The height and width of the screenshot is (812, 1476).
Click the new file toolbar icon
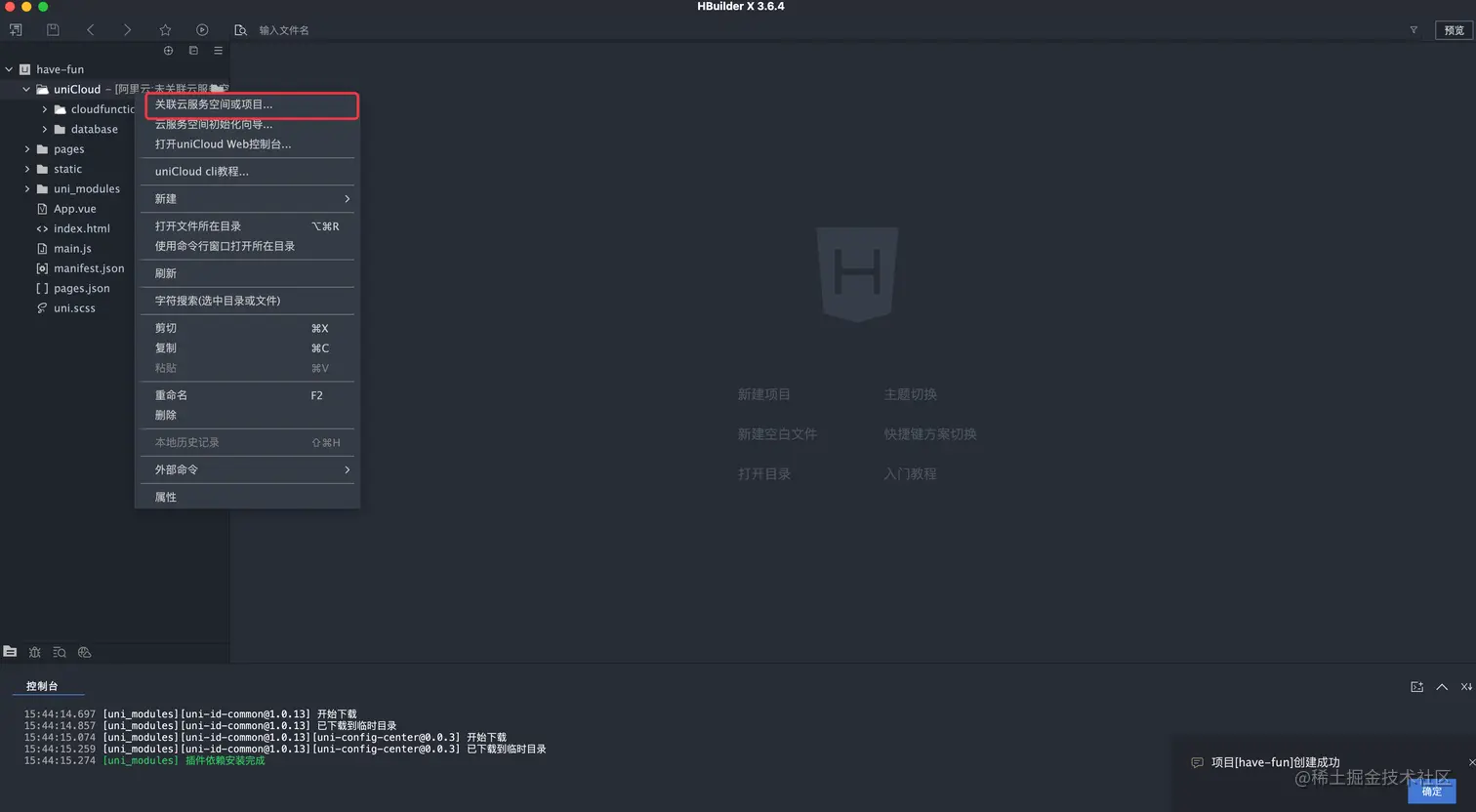pyautogui.click(x=16, y=30)
